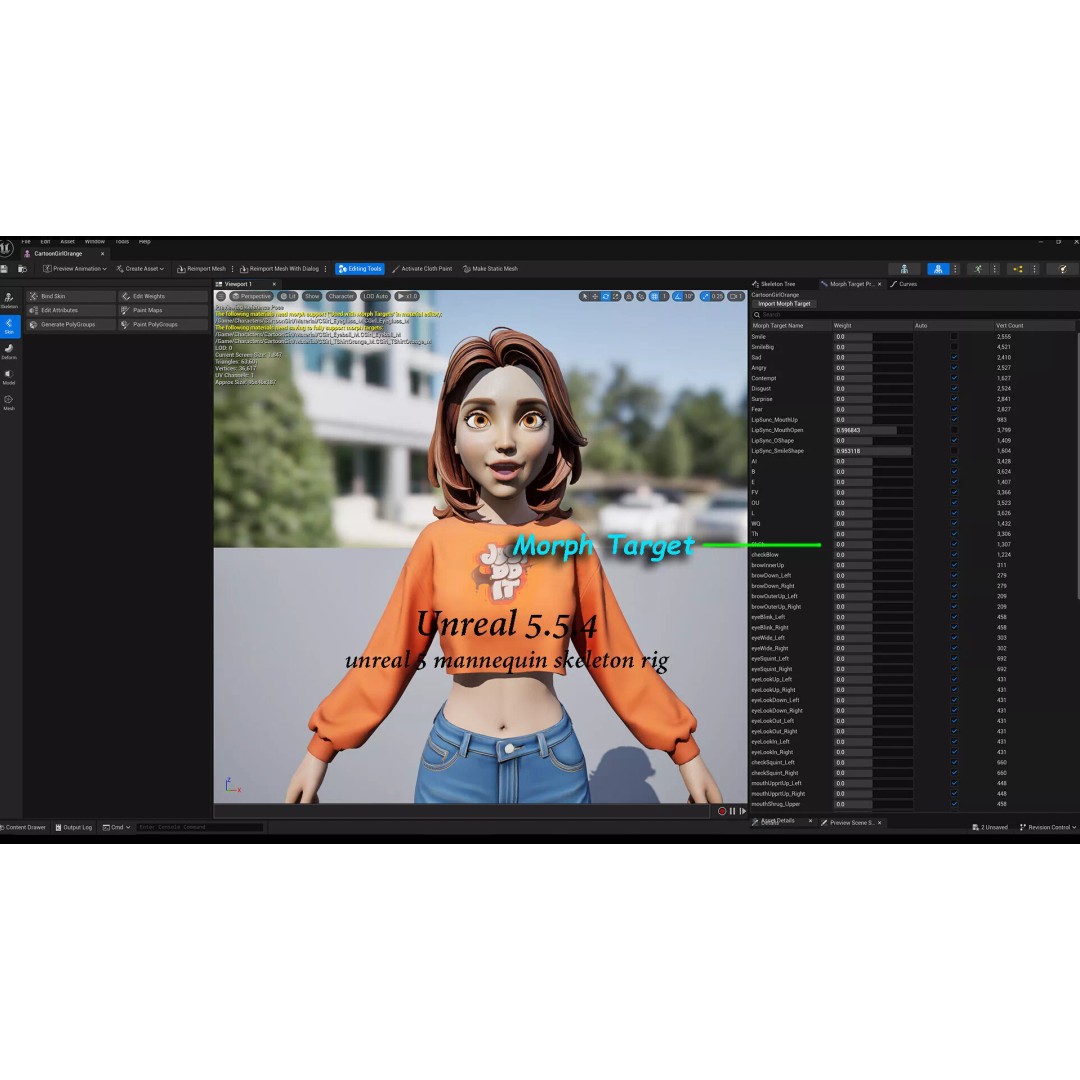Screen dimensions: 1080x1080
Task: Step forward one frame in preview
Action: (742, 811)
